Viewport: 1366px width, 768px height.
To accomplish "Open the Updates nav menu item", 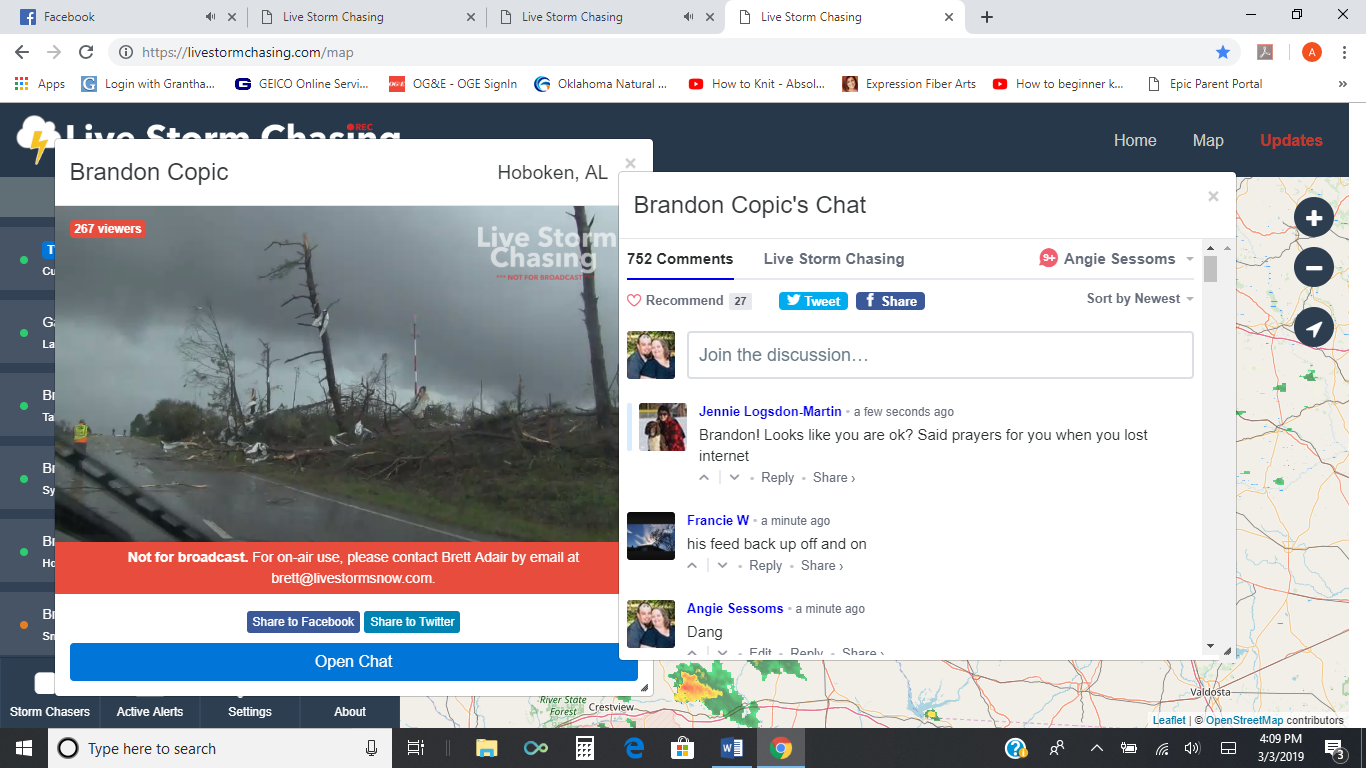I will [1290, 140].
